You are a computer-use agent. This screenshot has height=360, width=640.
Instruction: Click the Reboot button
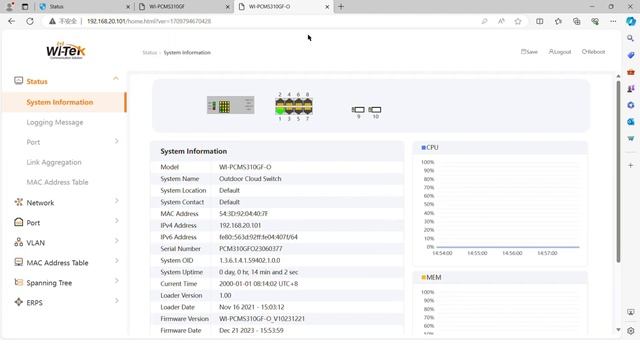[593, 52]
